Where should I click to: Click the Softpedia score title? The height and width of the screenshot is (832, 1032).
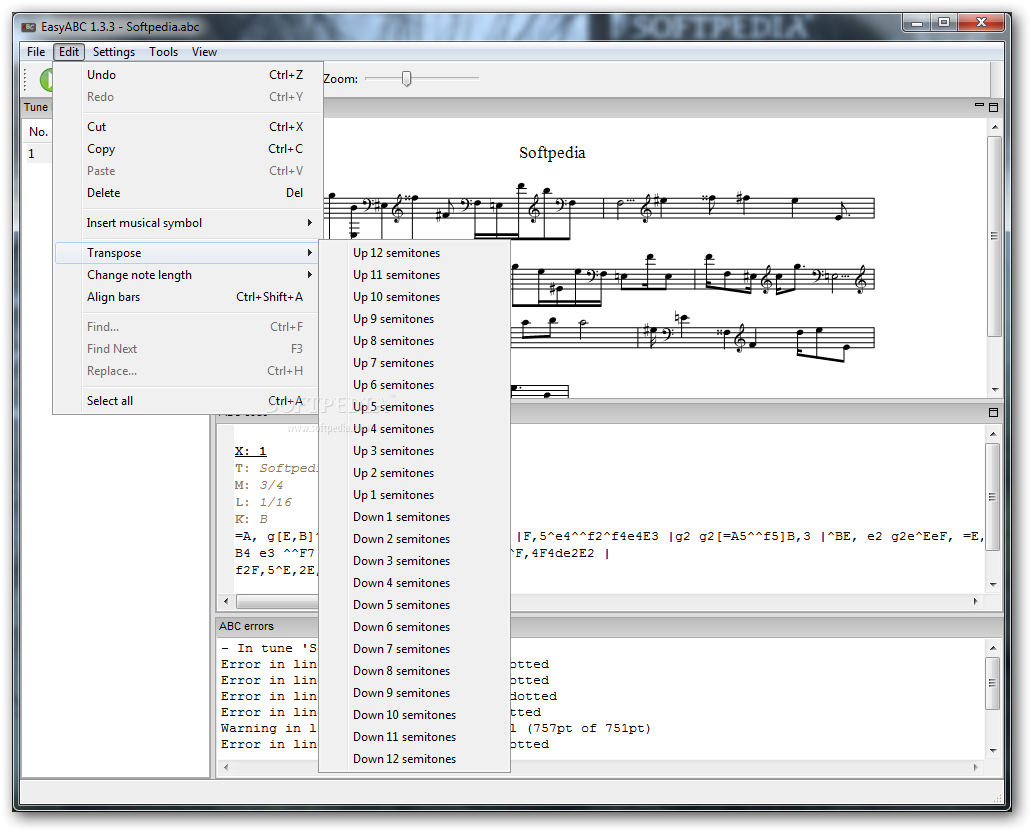(552, 153)
